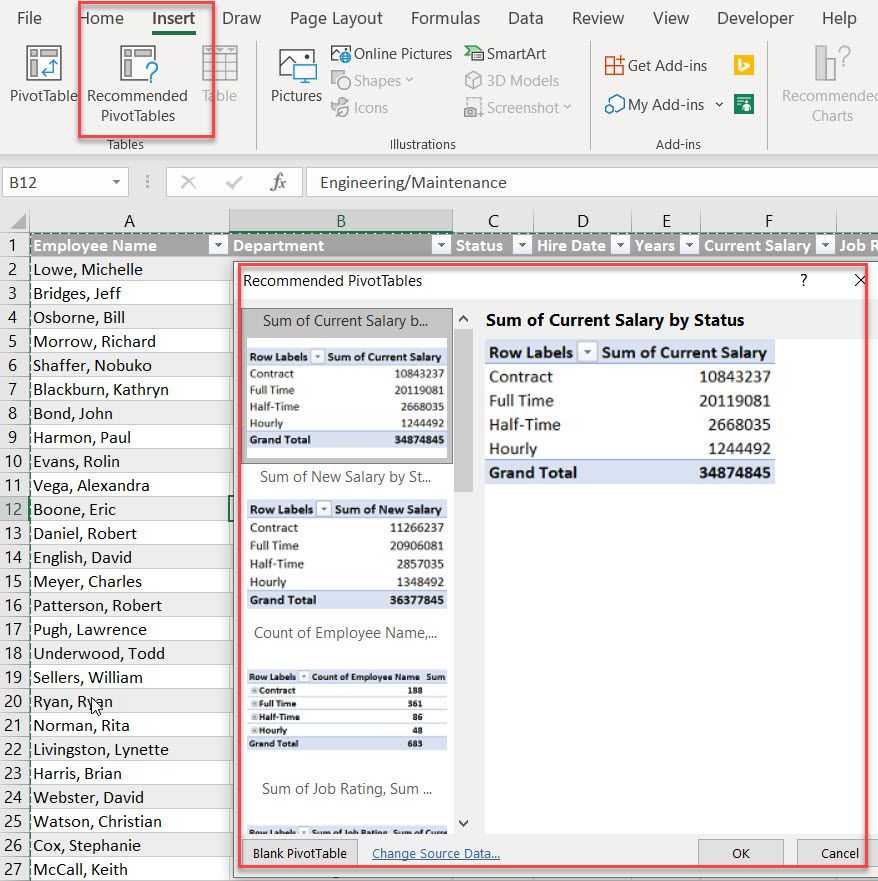Open the Help tab
Viewport: 878px width, 881px height.
coord(839,18)
